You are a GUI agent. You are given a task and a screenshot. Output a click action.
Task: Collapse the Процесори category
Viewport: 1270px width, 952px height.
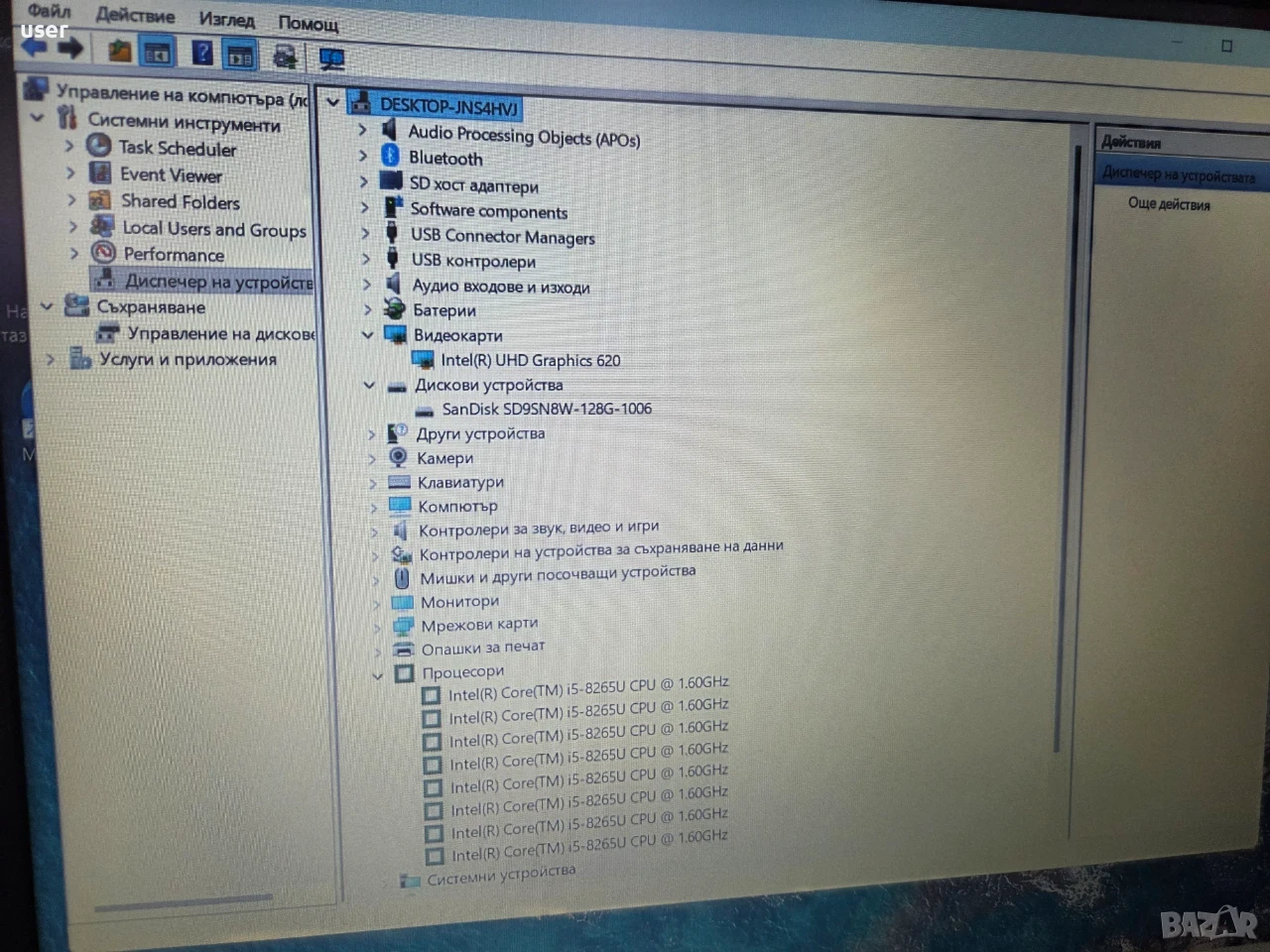(x=377, y=674)
